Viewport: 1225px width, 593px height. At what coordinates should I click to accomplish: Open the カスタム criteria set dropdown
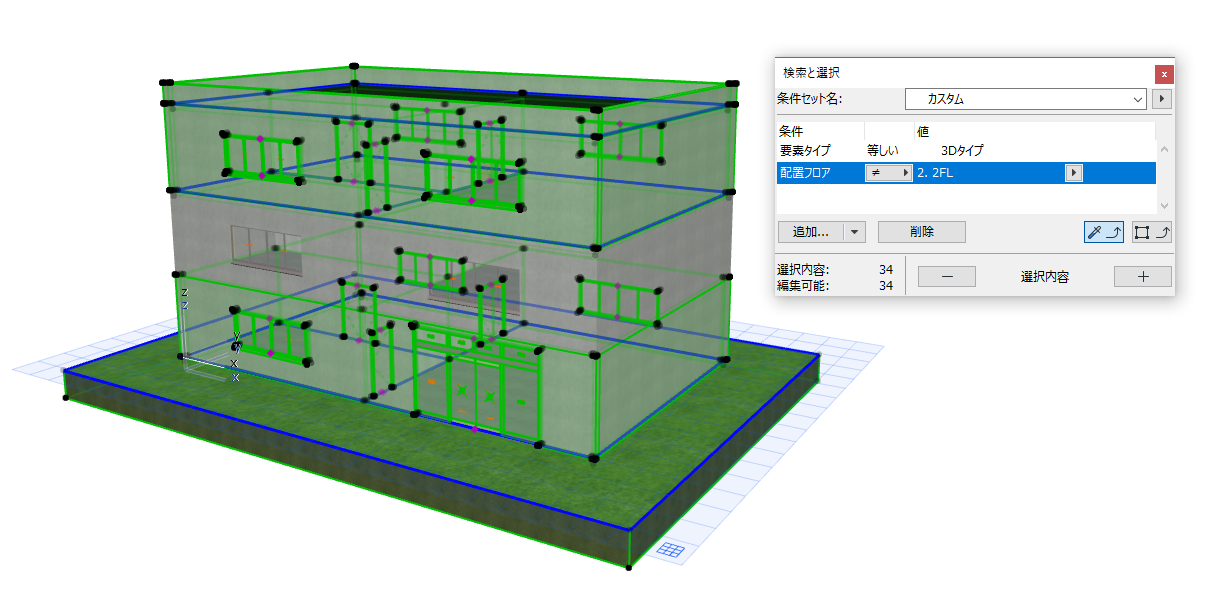tap(1025, 99)
